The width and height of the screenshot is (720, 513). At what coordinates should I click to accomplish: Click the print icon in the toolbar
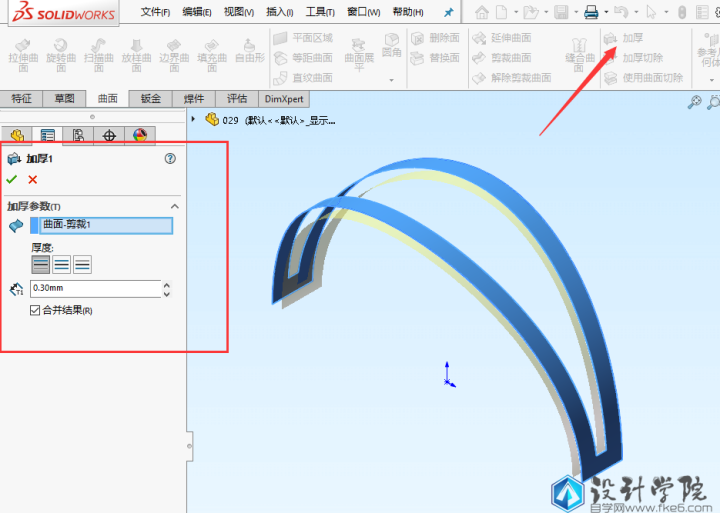point(591,12)
